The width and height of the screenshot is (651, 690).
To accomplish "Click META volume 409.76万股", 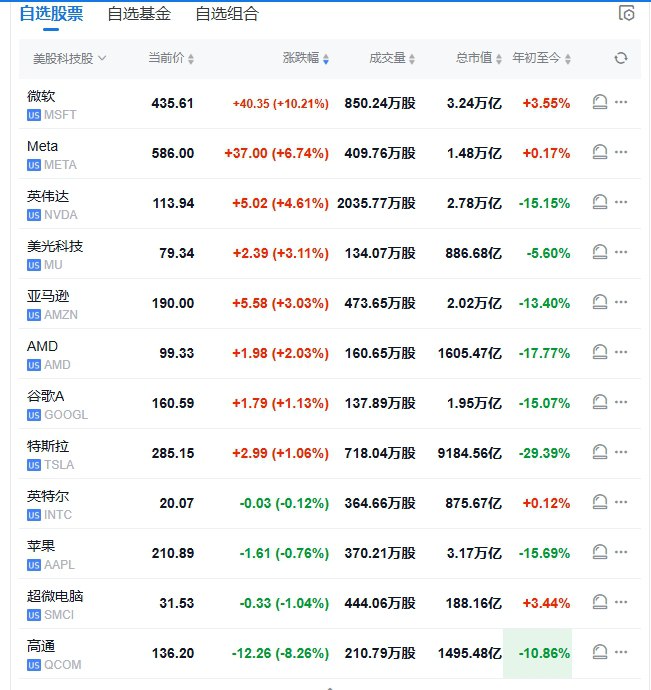I will click(x=380, y=154).
